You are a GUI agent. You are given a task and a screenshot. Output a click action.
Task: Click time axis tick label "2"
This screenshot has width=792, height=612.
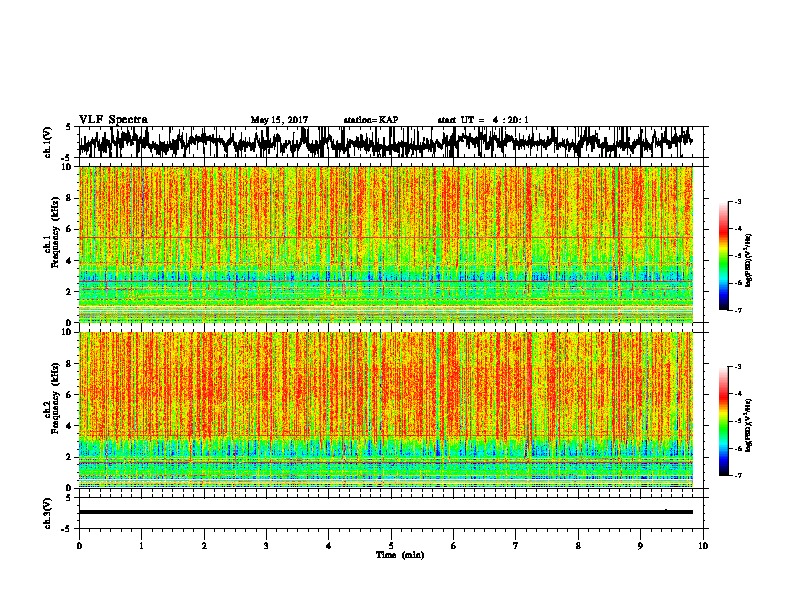click(x=204, y=546)
